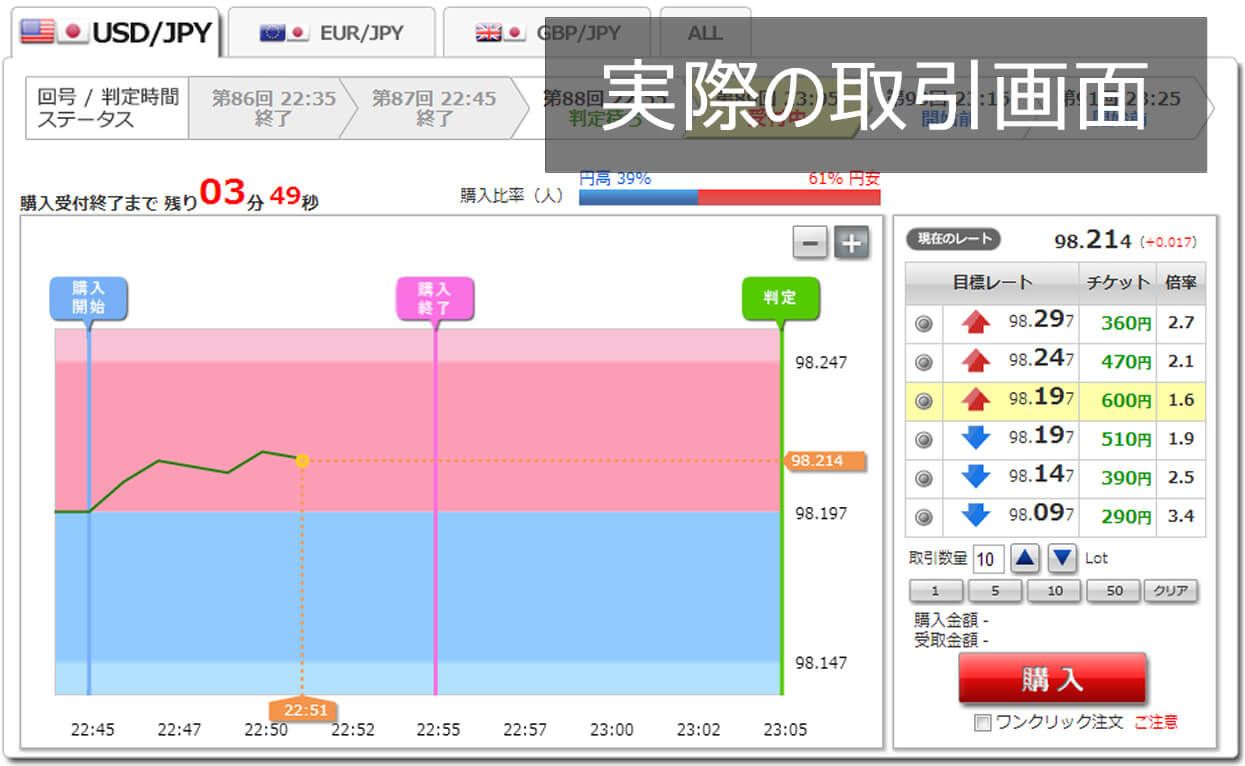Click the 目標レート column header
This screenshot has height=766, width=1245.
coord(992,283)
